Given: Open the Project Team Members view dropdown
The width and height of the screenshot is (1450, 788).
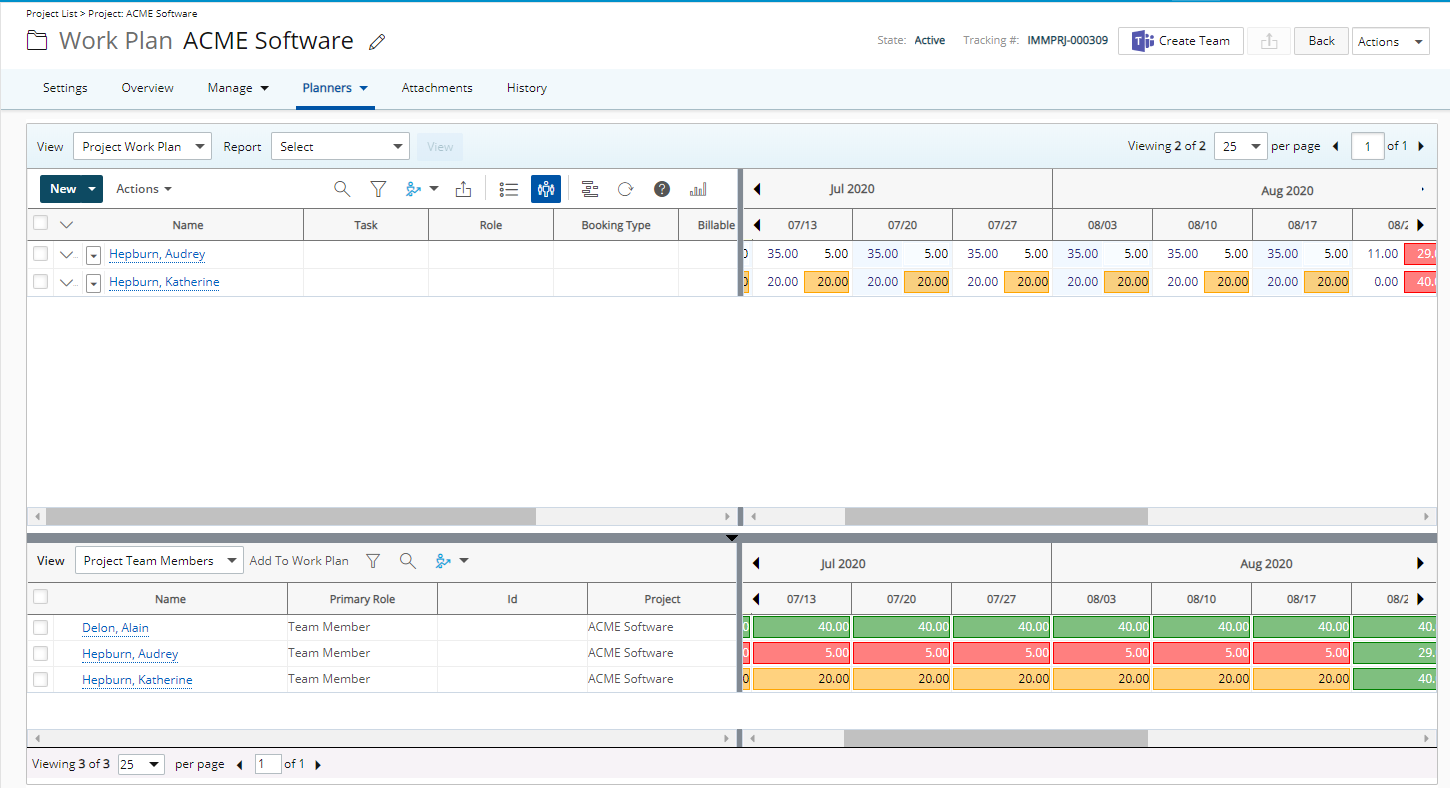Looking at the screenshot, I should (x=159, y=561).
